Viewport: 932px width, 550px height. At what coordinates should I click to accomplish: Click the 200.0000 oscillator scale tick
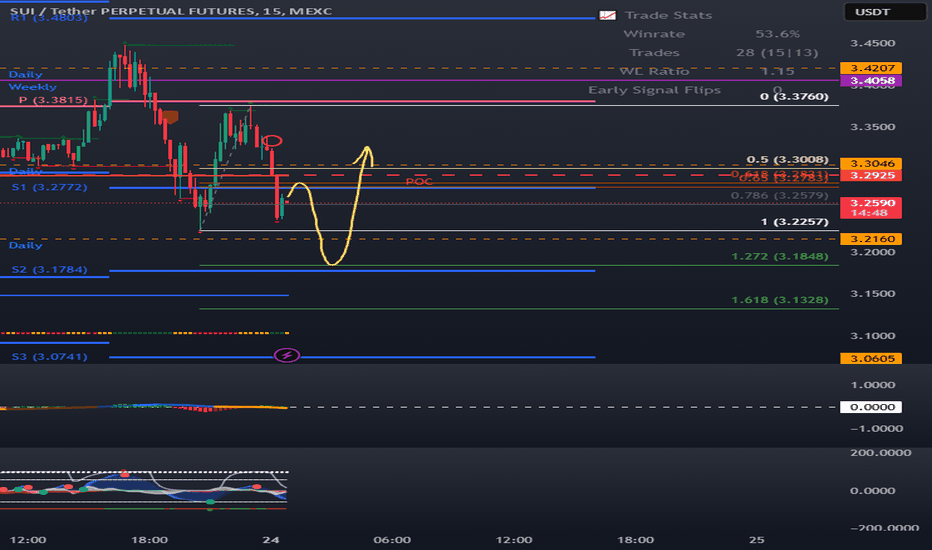[880, 452]
